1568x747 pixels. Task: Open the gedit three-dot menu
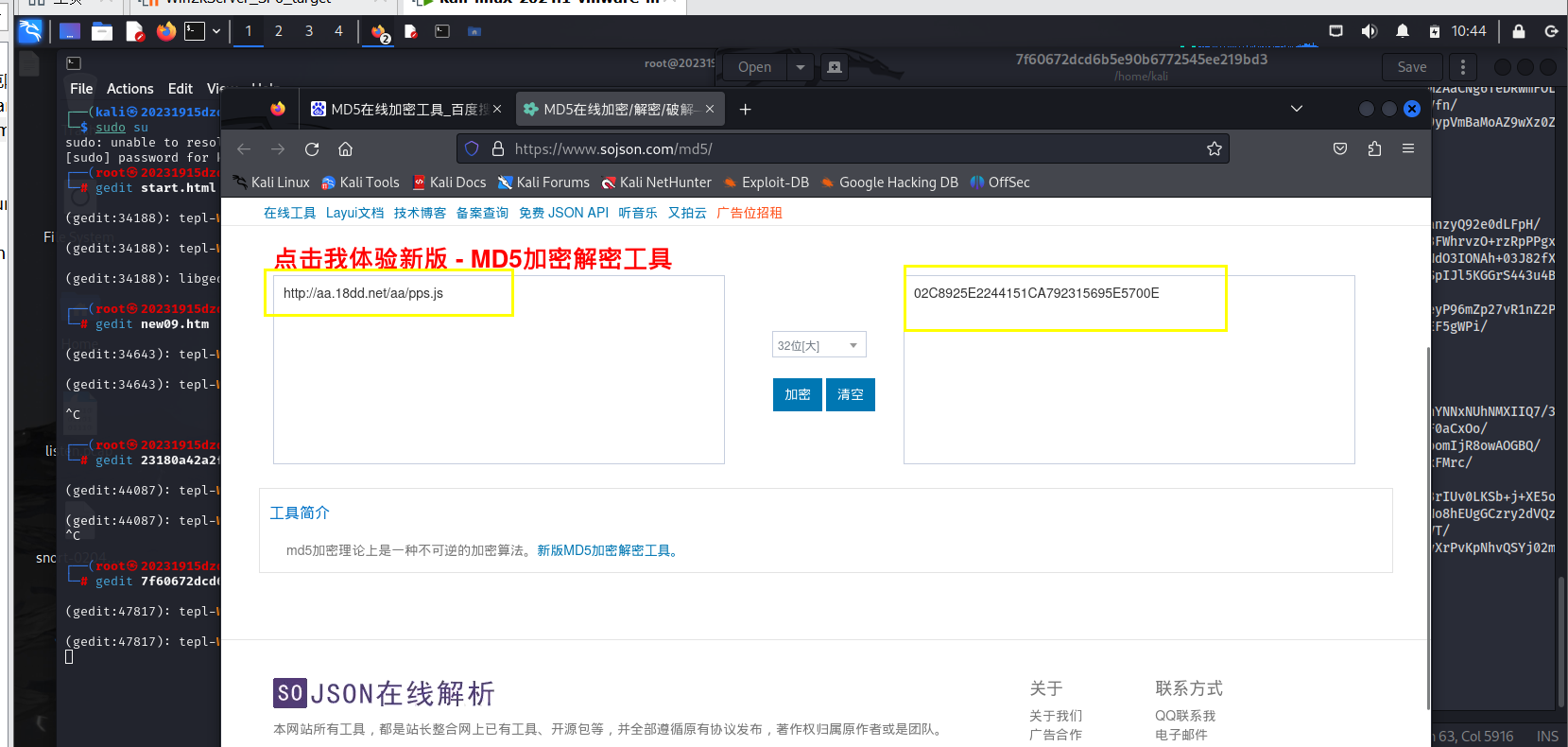(x=1463, y=67)
